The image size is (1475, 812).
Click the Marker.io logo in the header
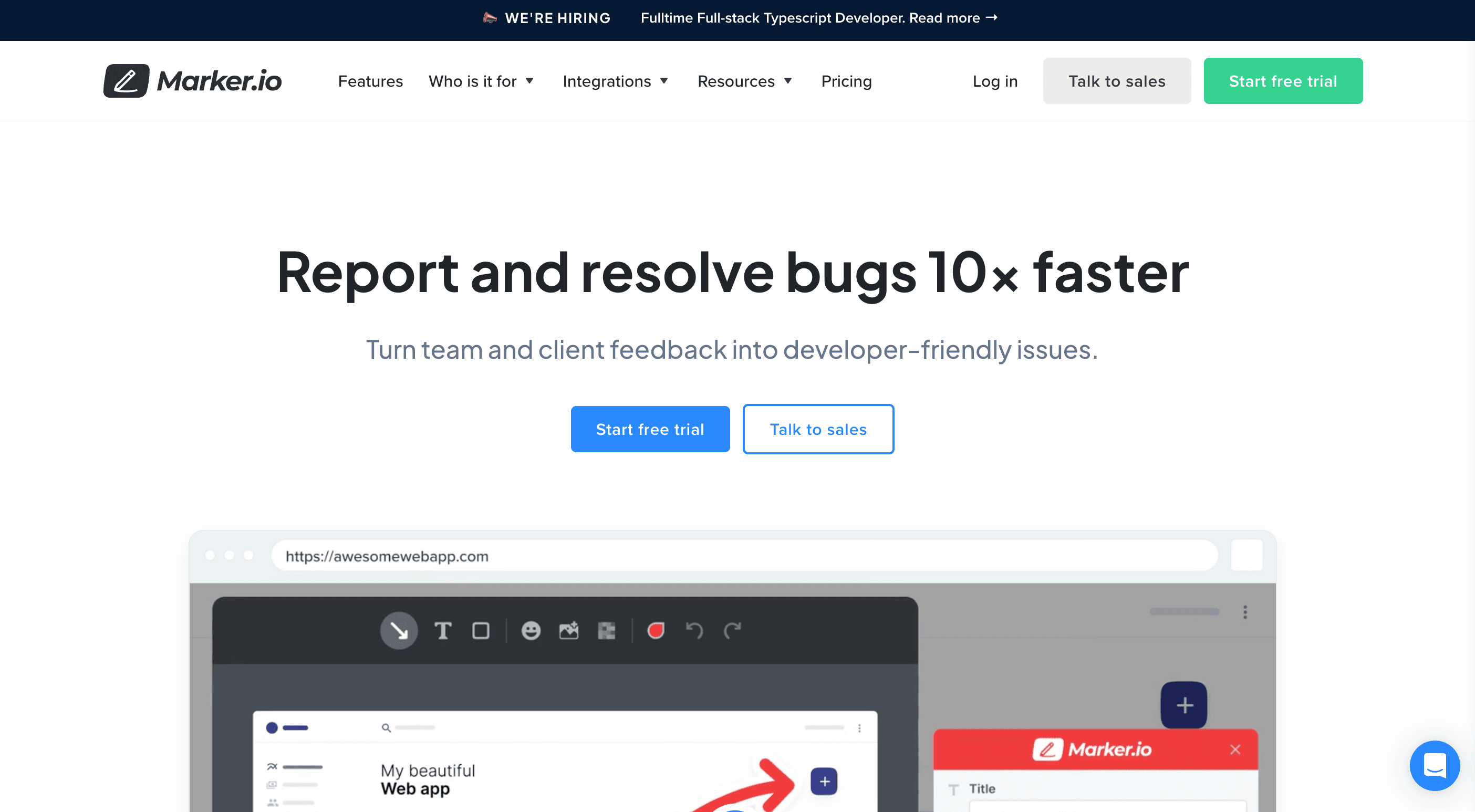(x=192, y=81)
